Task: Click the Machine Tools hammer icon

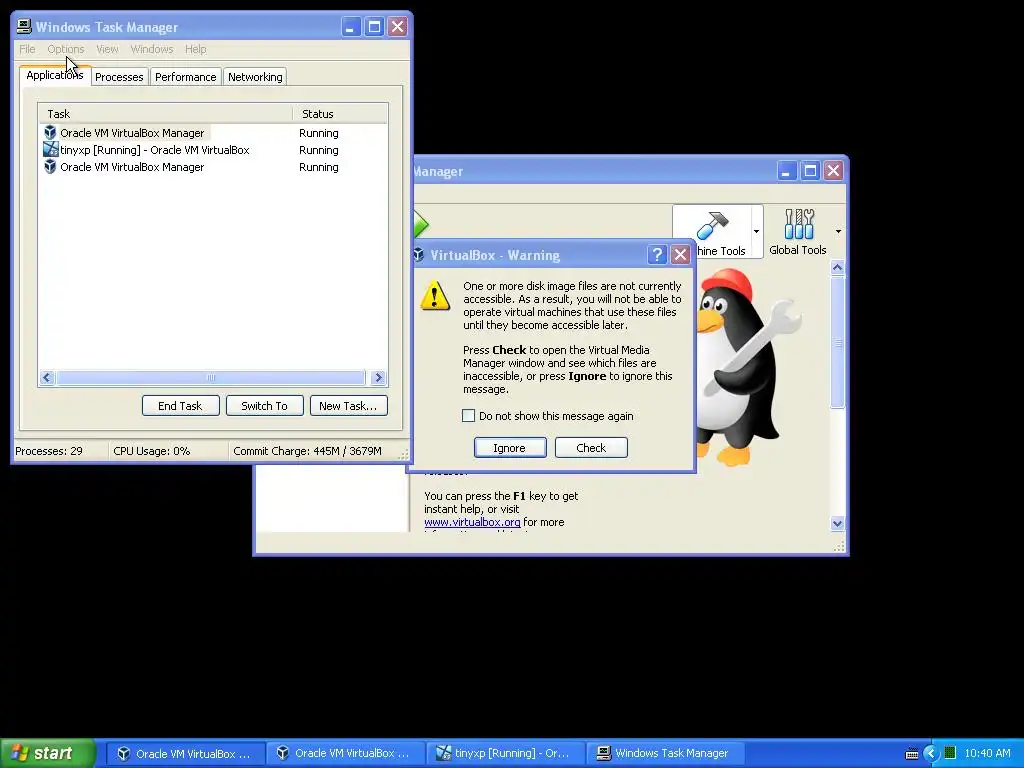Action: [x=712, y=226]
